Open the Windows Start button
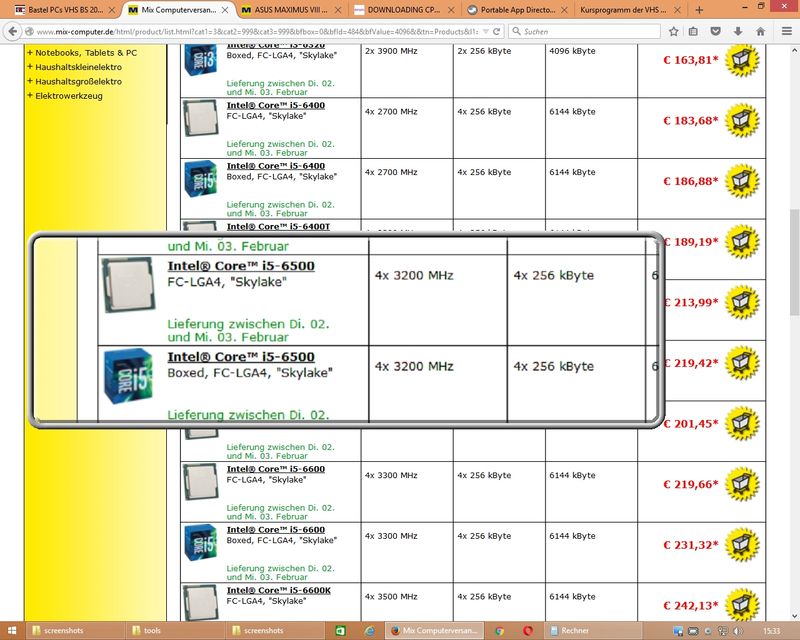The image size is (800, 640). click(12, 631)
